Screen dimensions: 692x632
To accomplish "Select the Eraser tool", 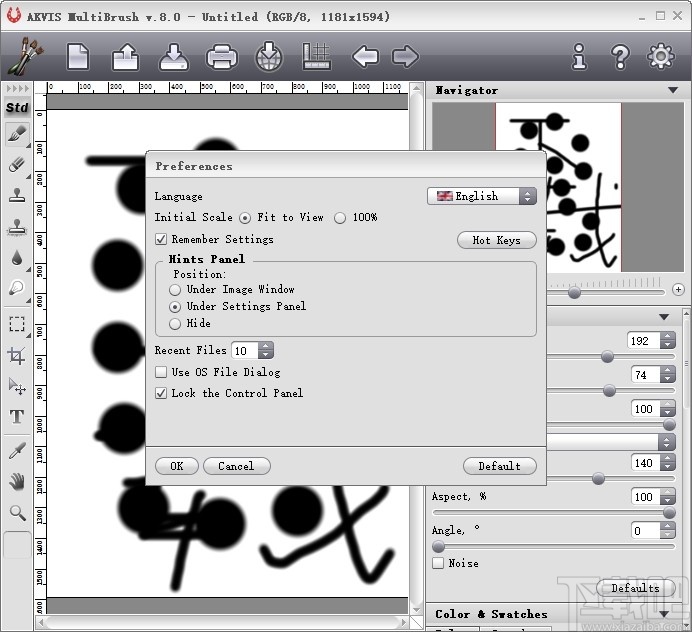I will (x=17, y=165).
